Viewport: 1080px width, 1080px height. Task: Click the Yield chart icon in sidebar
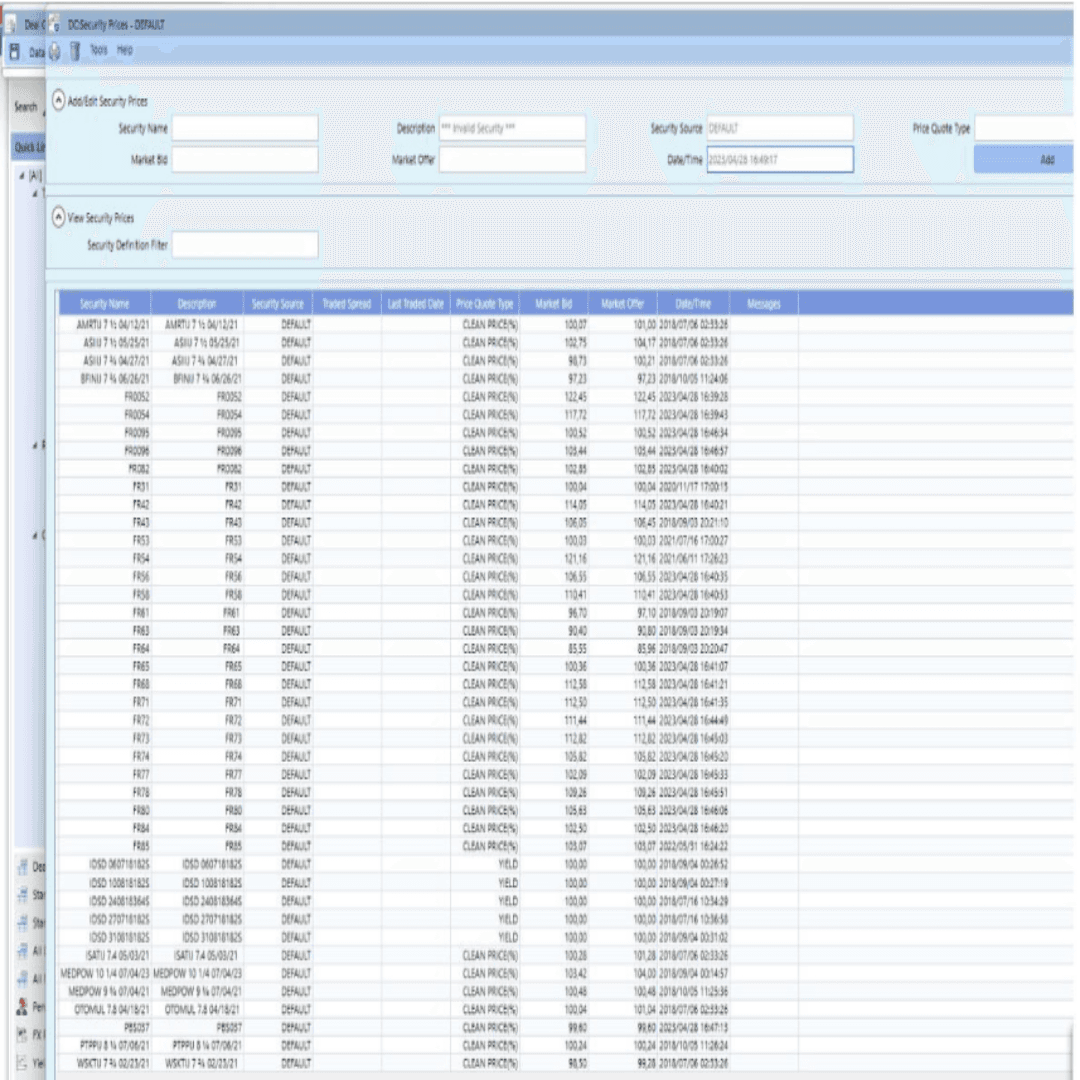tap(22, 1063)
